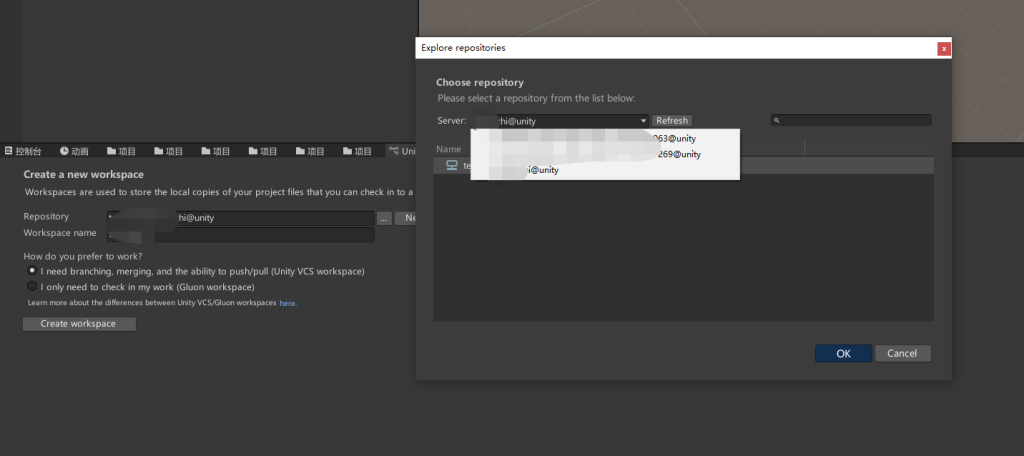This screenshot has width=1024, height=456.
Task: Click the 控制台 console icon
Action: tap(9, 151)
